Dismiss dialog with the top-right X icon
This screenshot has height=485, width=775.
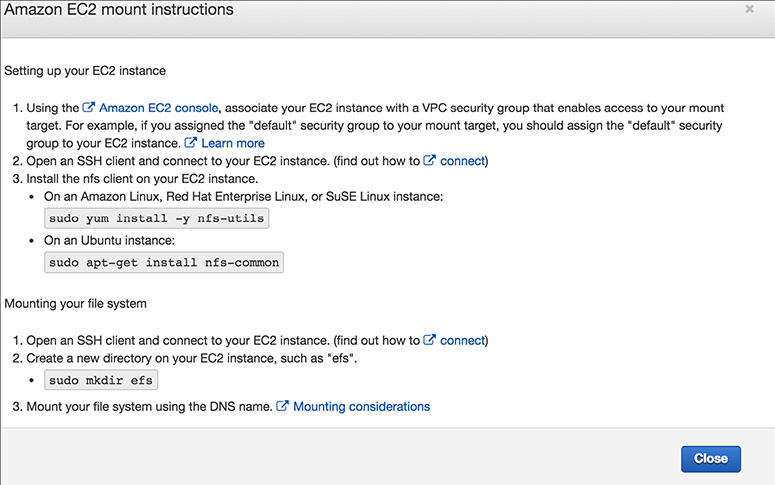pos(750,9)
